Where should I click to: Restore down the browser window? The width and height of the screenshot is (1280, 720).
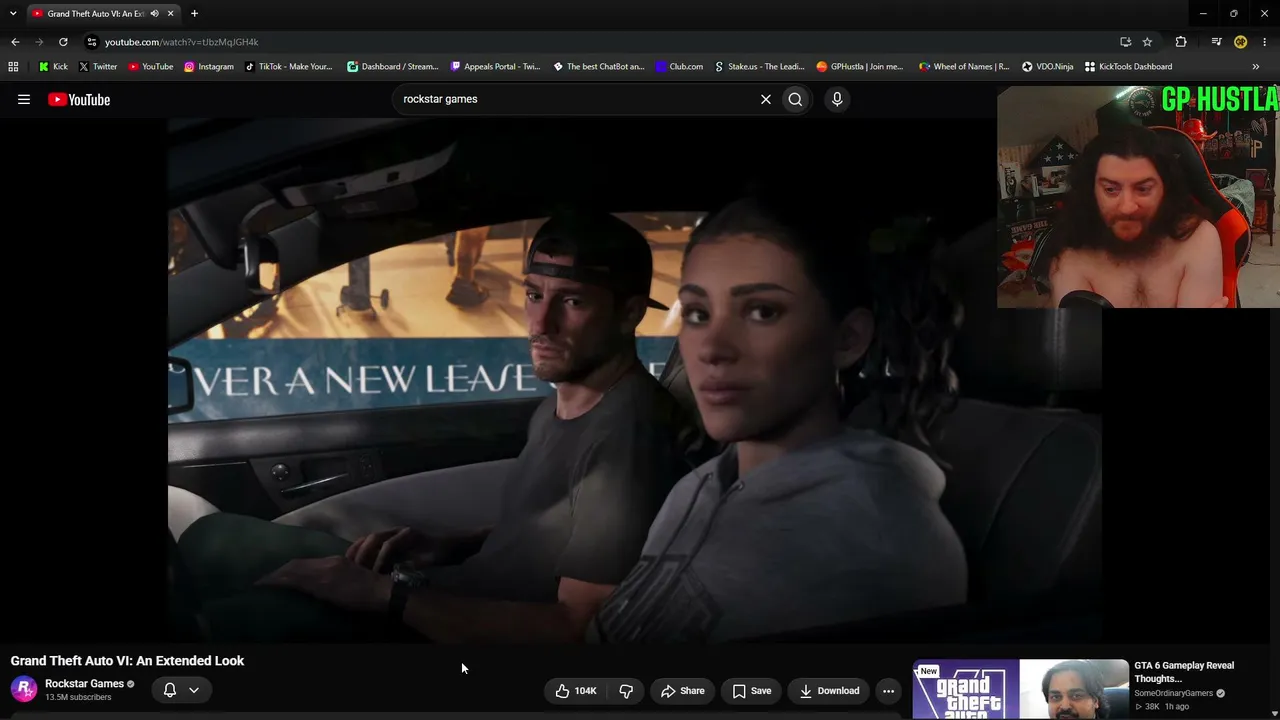click(1233, 13)
